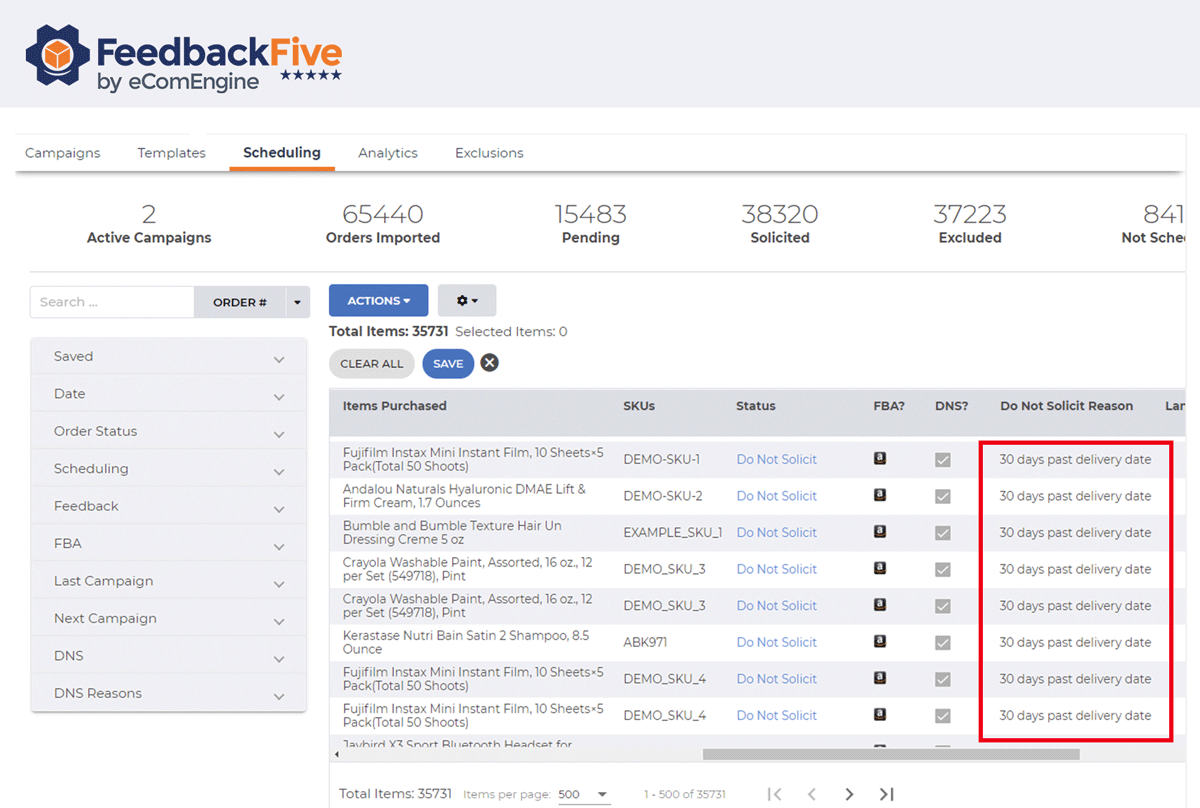Screen dimensions: 1200x808
Task: Go to the first page arrow
Action: (x=774, y=794)
